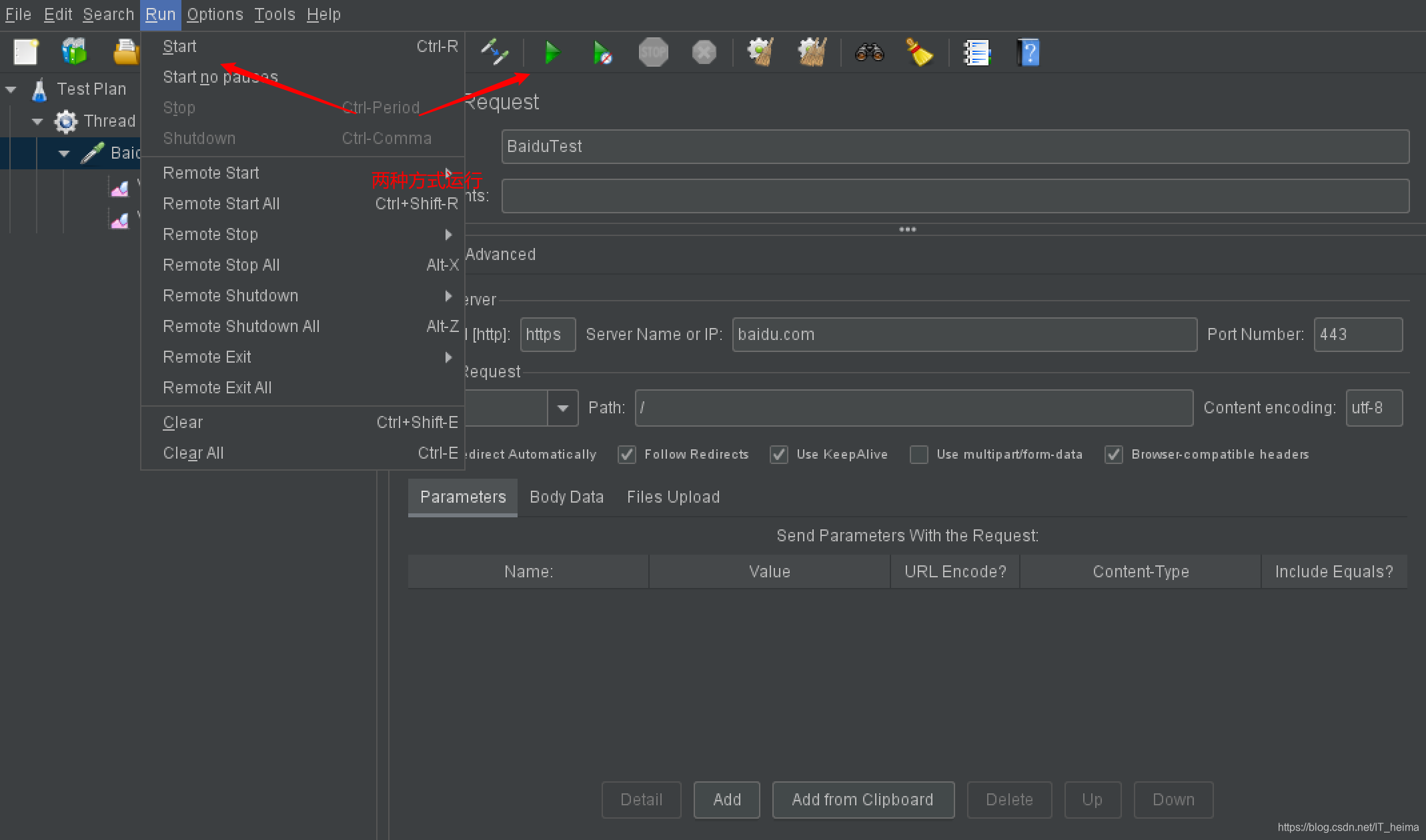Click Start no pauses toolbar icon
The width and height of the screenshot is (1426, 840).
(x=602, y=53)
